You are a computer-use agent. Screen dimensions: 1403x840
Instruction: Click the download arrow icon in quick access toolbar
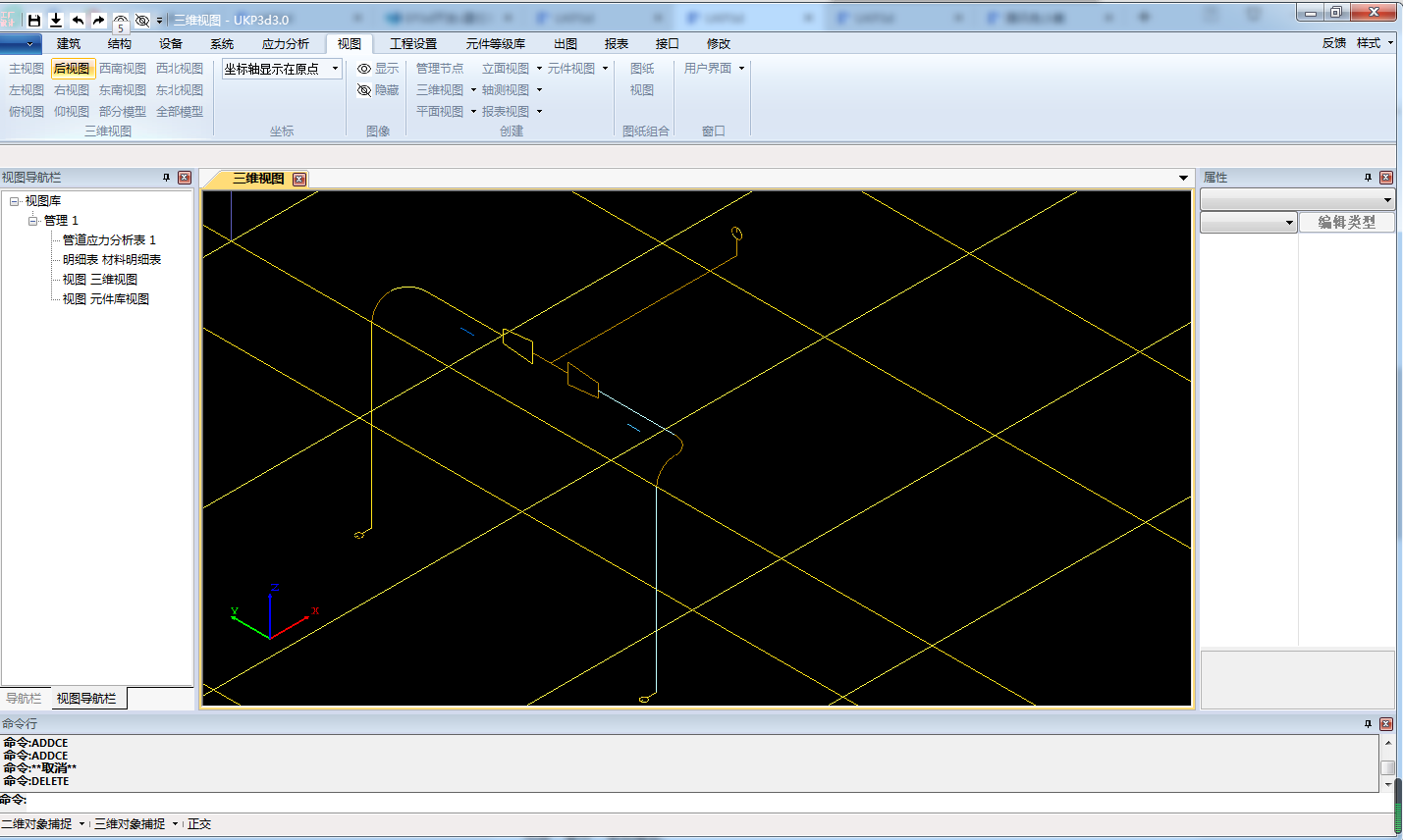point(56,20)
